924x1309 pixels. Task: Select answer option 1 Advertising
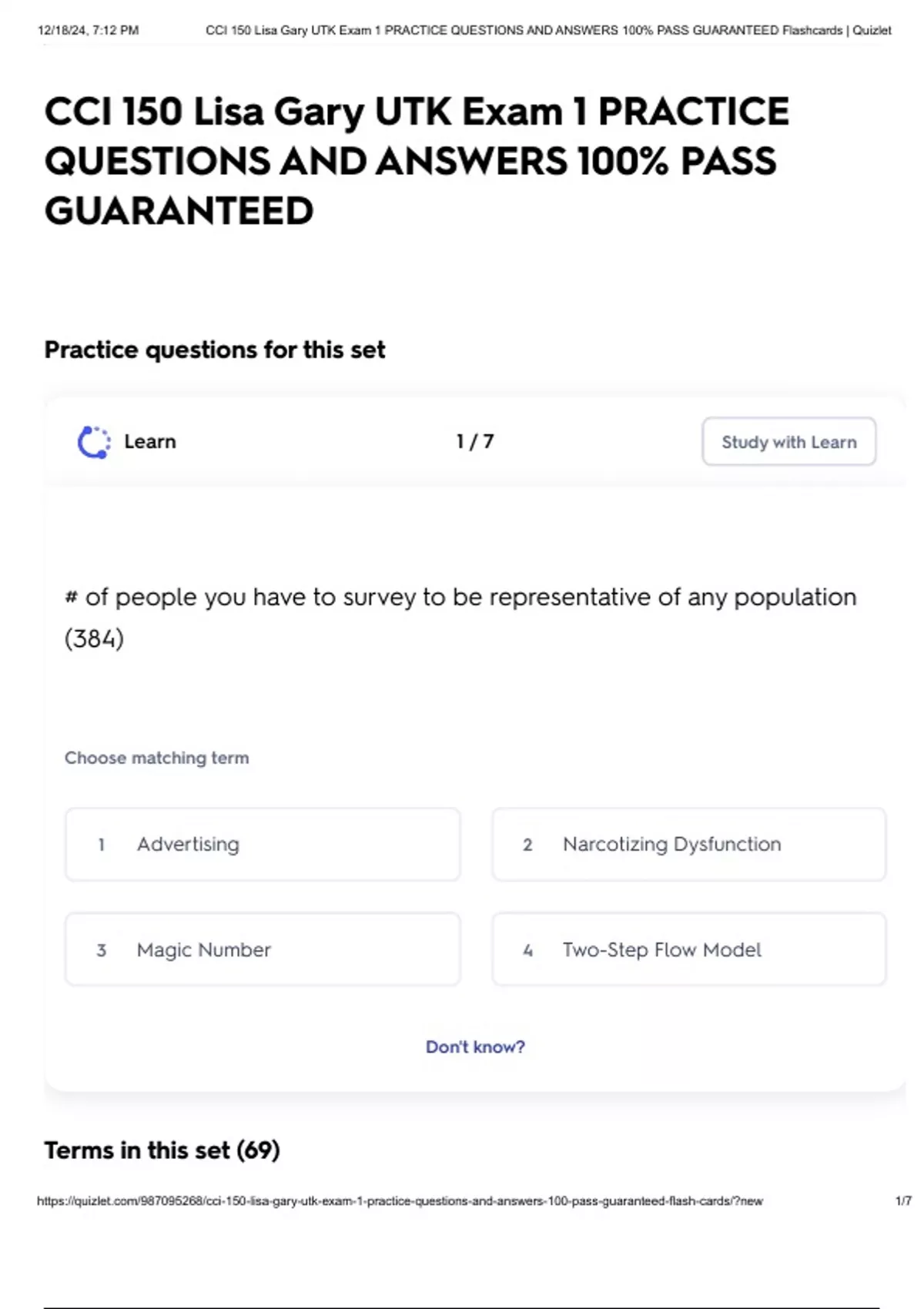[x=264, y=845]
